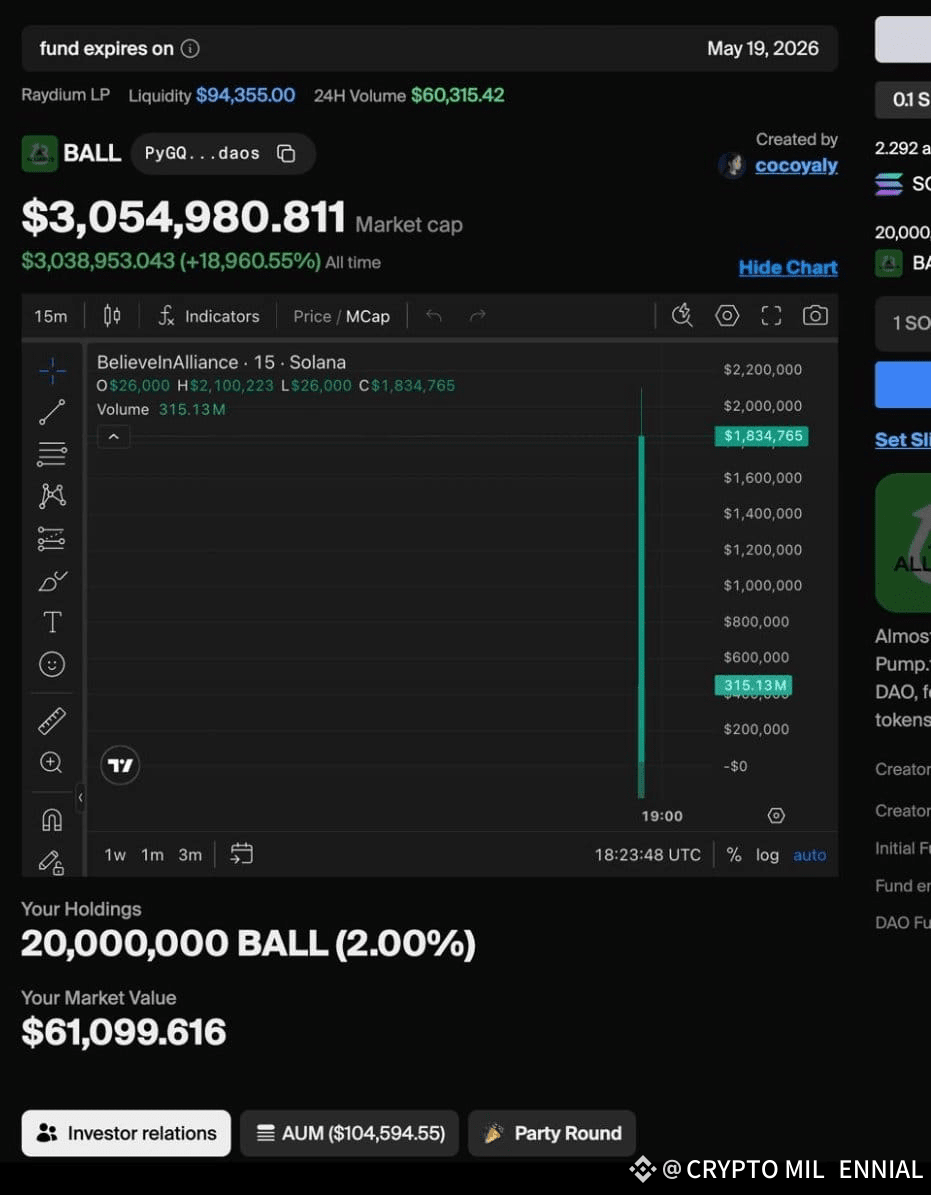Show fund expiry info tooltip icon
Viewport: 931px width, 1195px height.
coord(190,49)
